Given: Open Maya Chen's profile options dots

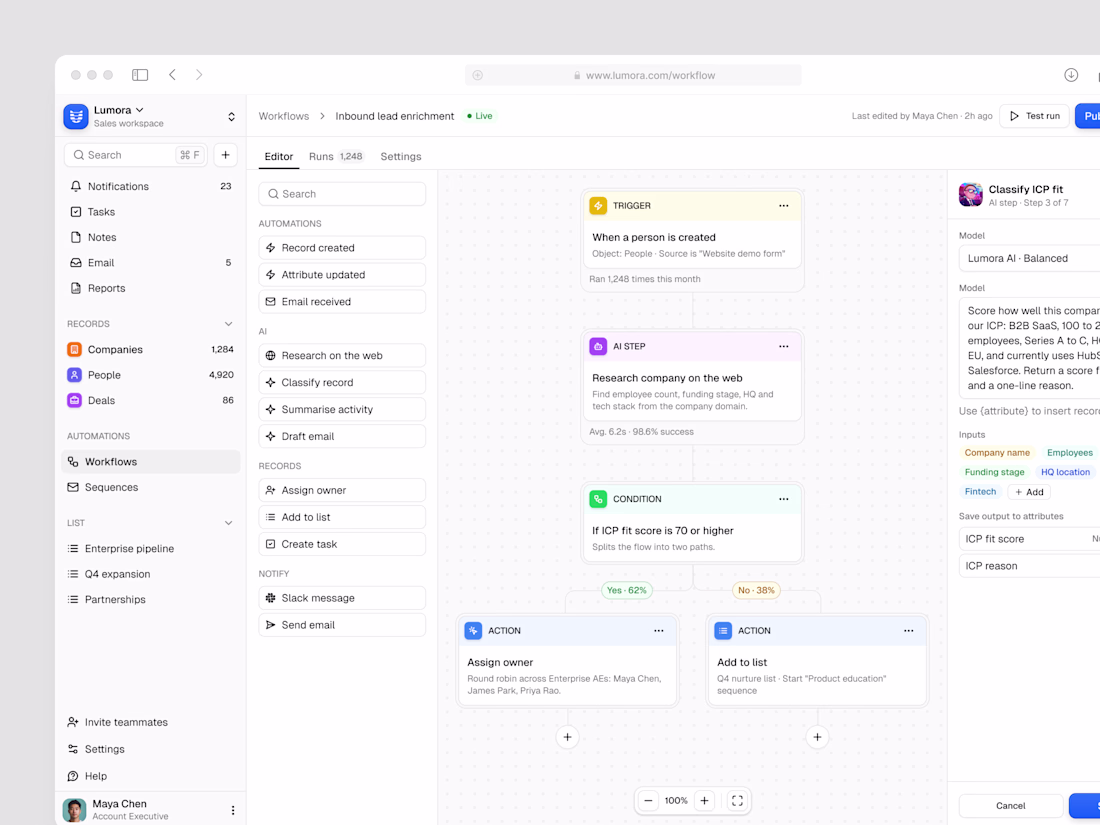Looking at the screenshot, I should click(x=233, y=810).
